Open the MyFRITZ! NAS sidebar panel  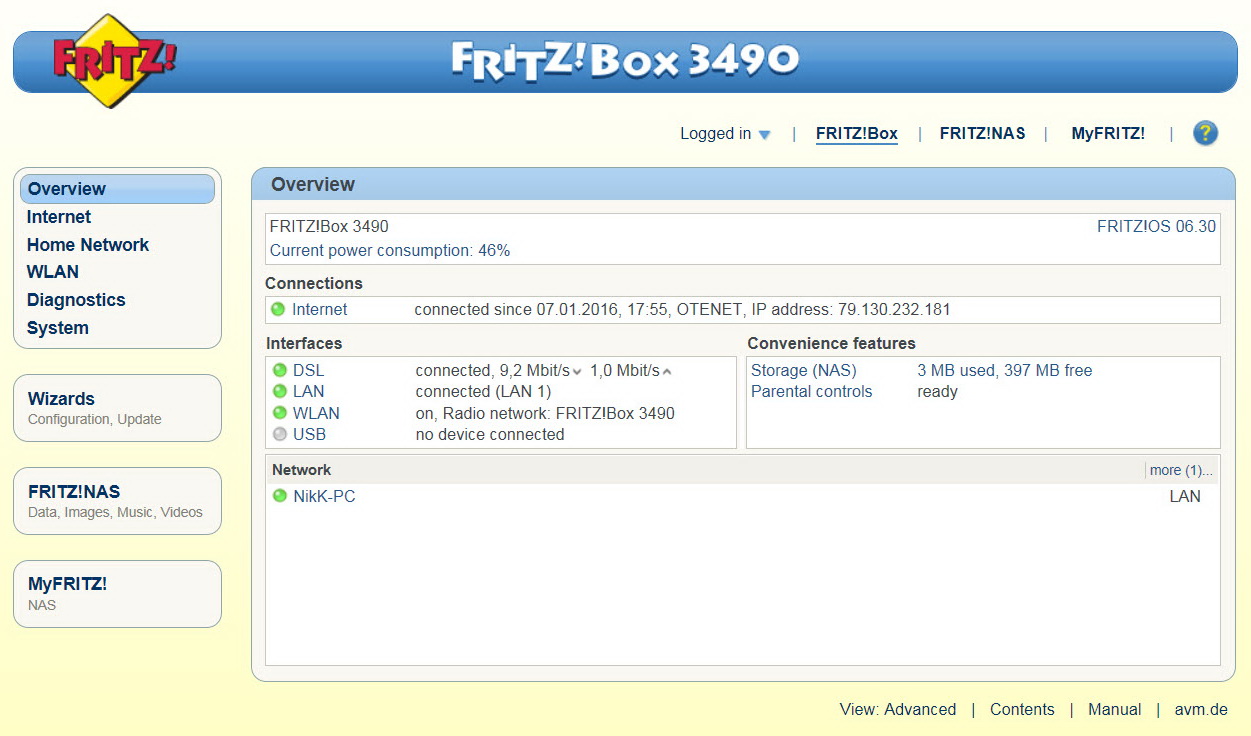pyautogui.click(x=117, y=594)
